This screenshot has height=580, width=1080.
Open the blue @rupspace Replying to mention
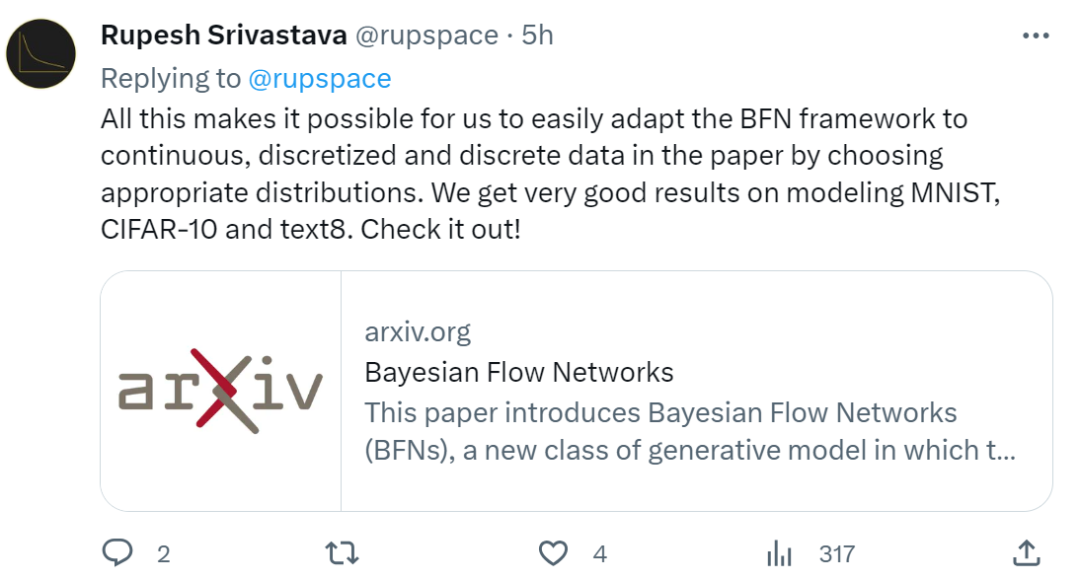tap(320, 79)
